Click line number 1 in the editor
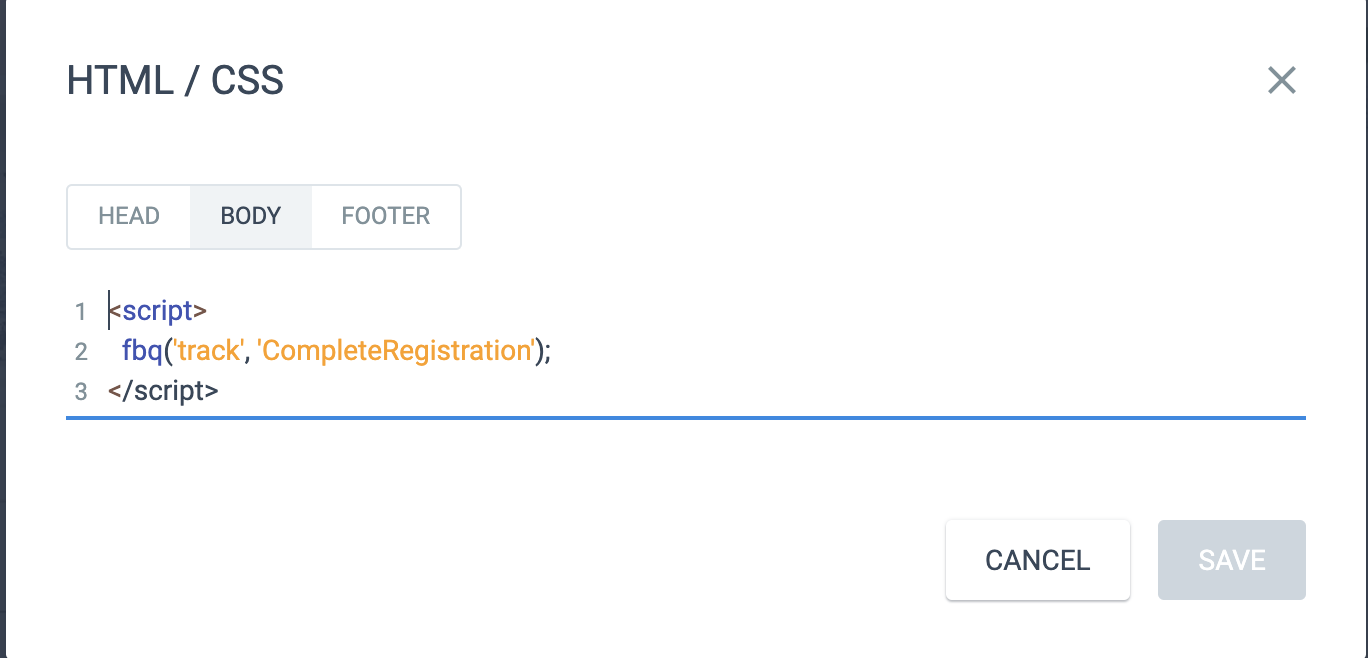 pyautogui.click(x=81, y=311)
